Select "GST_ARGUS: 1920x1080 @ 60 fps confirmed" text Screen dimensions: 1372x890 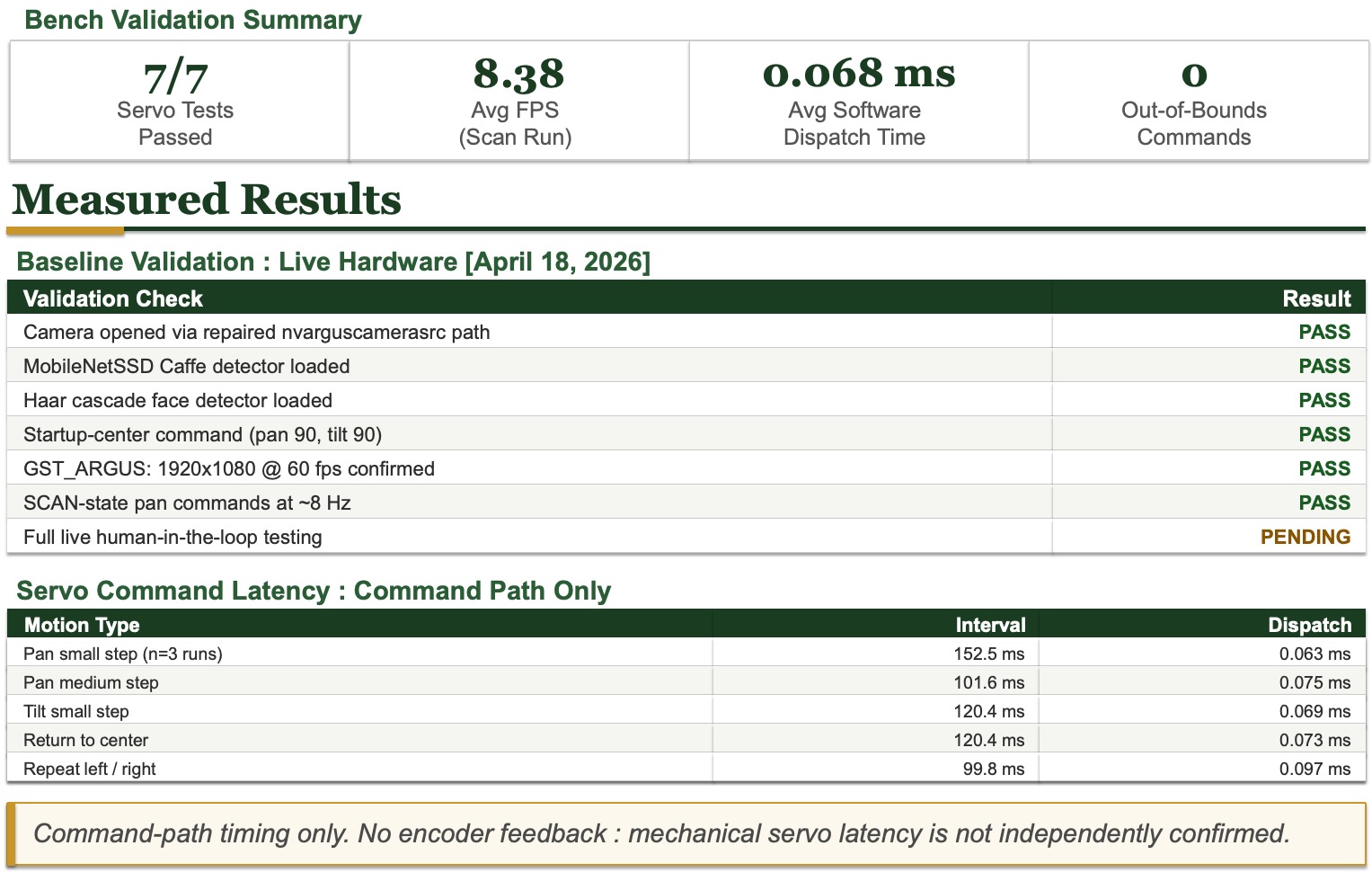[x=229, y=468]
